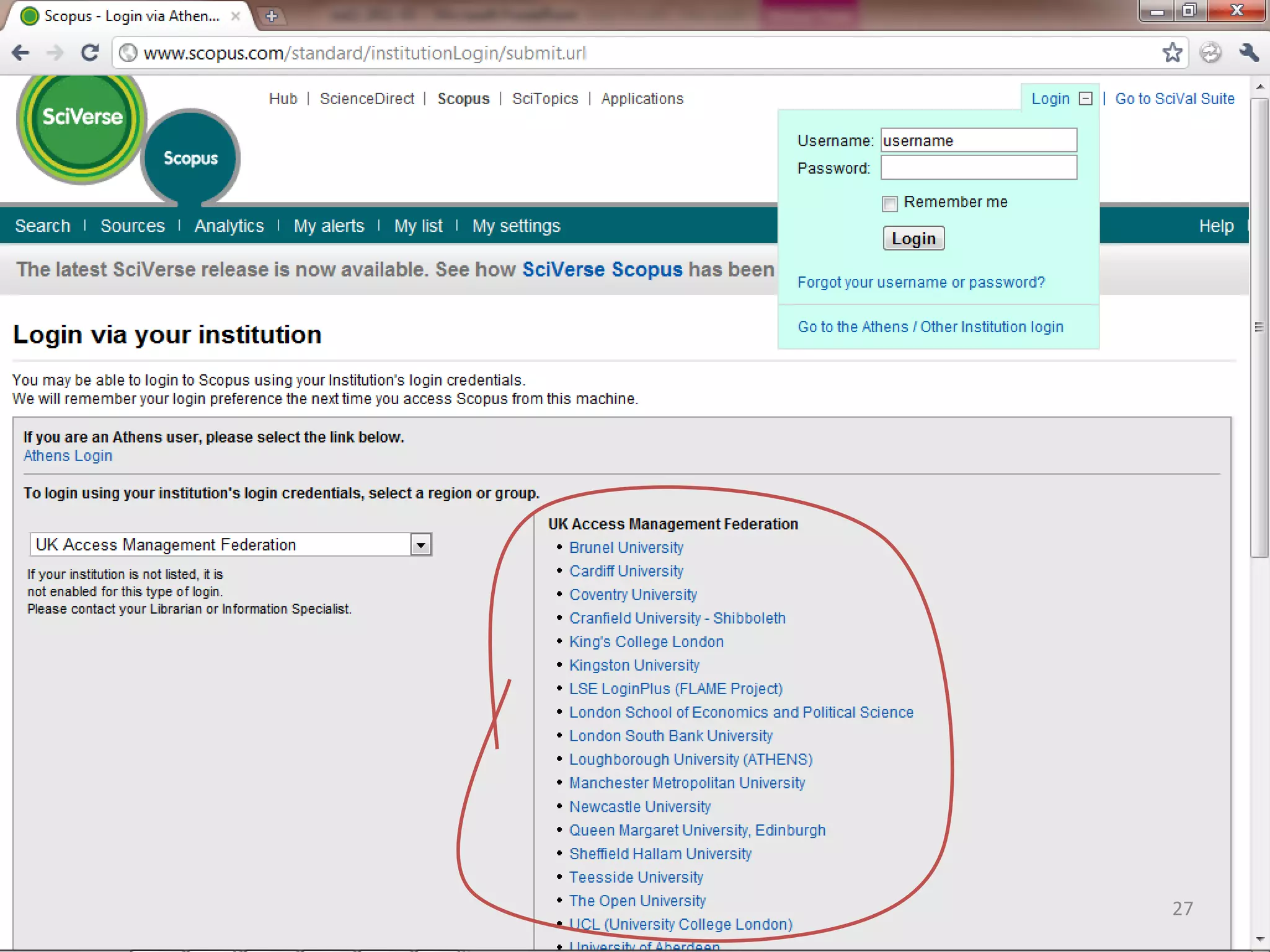This screenshot has height=952, width=1270.
Task: Open Athens / Other Institution login link
Action: 930,327
